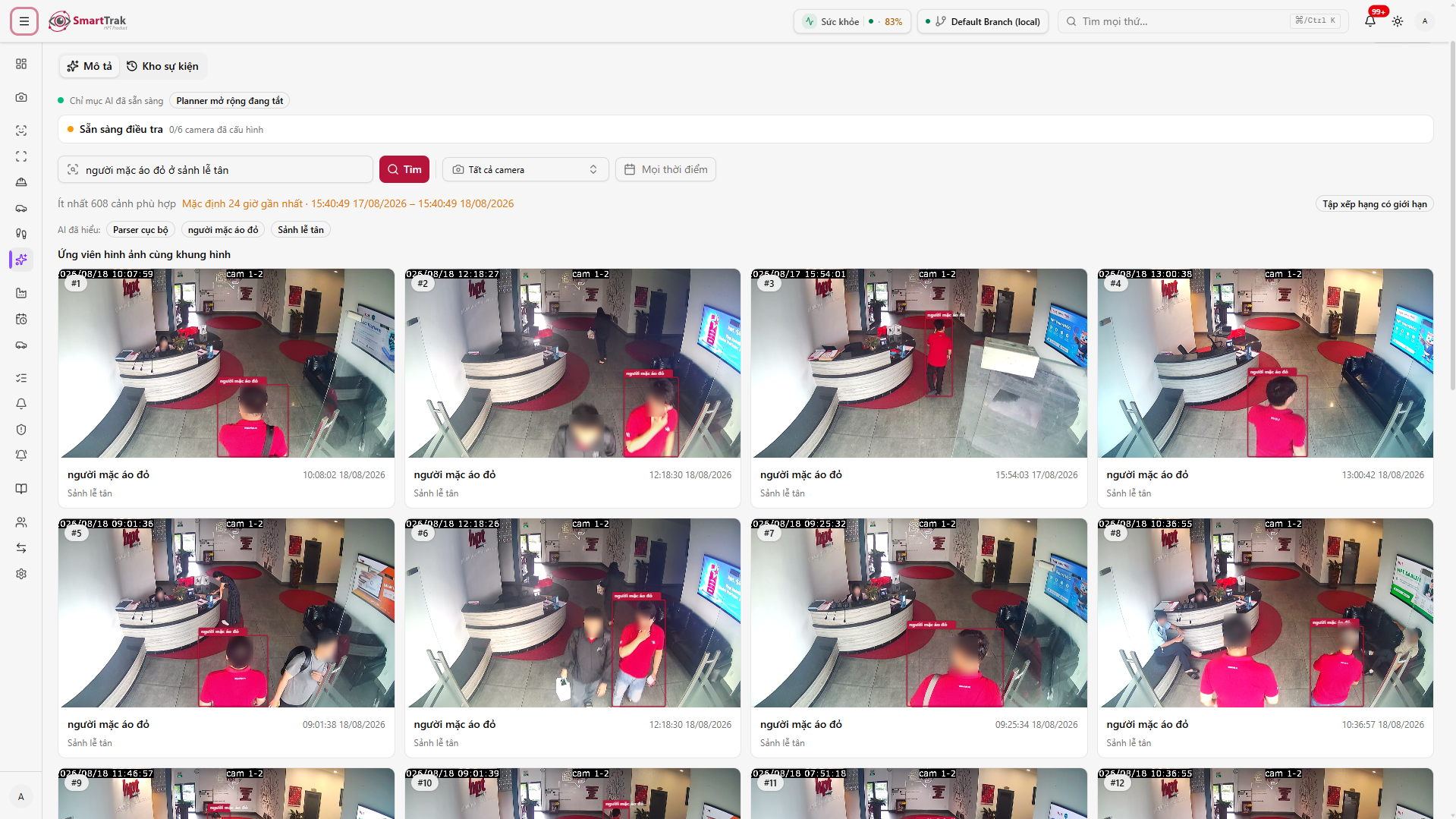Open the footprints tracking icon in sidebar
Screen dimensions: 1456x819
coord(21,234)
